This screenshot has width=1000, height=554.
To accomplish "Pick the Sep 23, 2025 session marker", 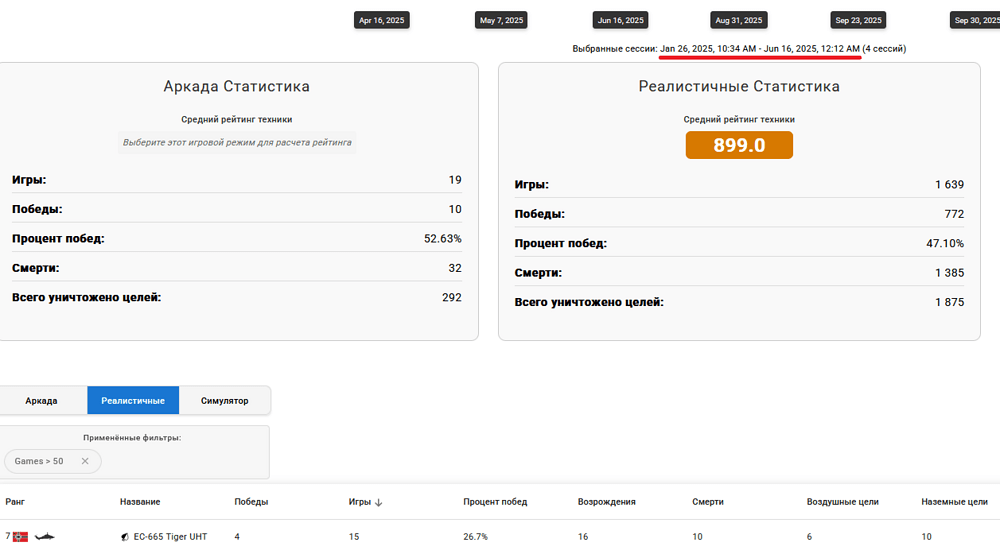I will (x=858, y=20).
